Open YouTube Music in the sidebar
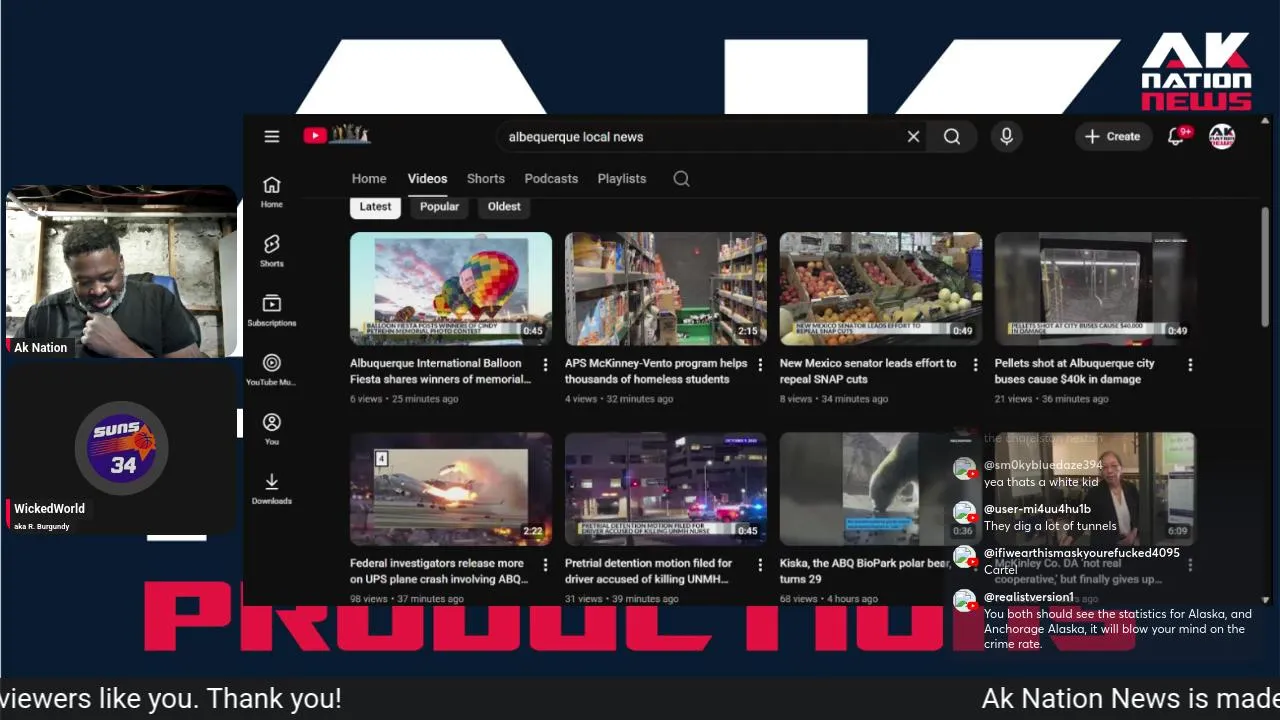The image size is (1280, 720). click(272, 369)
